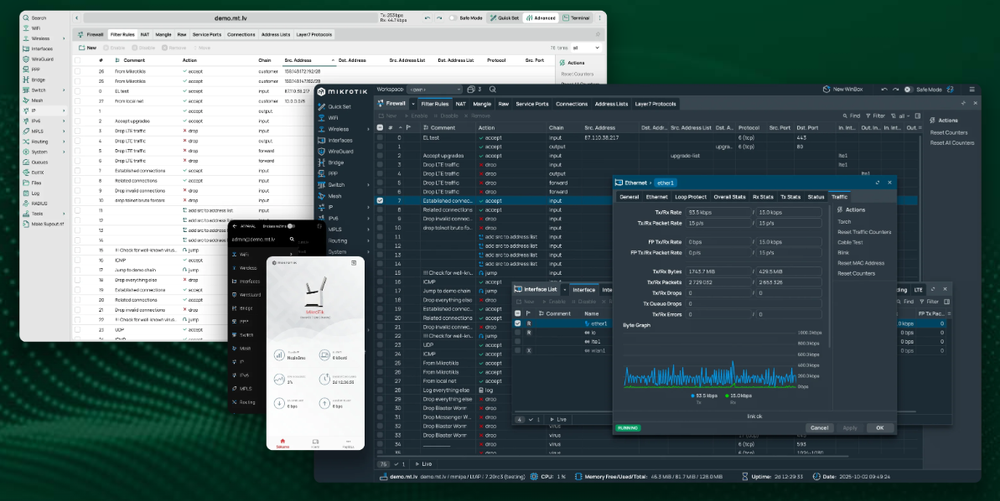
Task: Open WireGuard in dark WinBox sidebar
Action: click(x=336, y=152)
